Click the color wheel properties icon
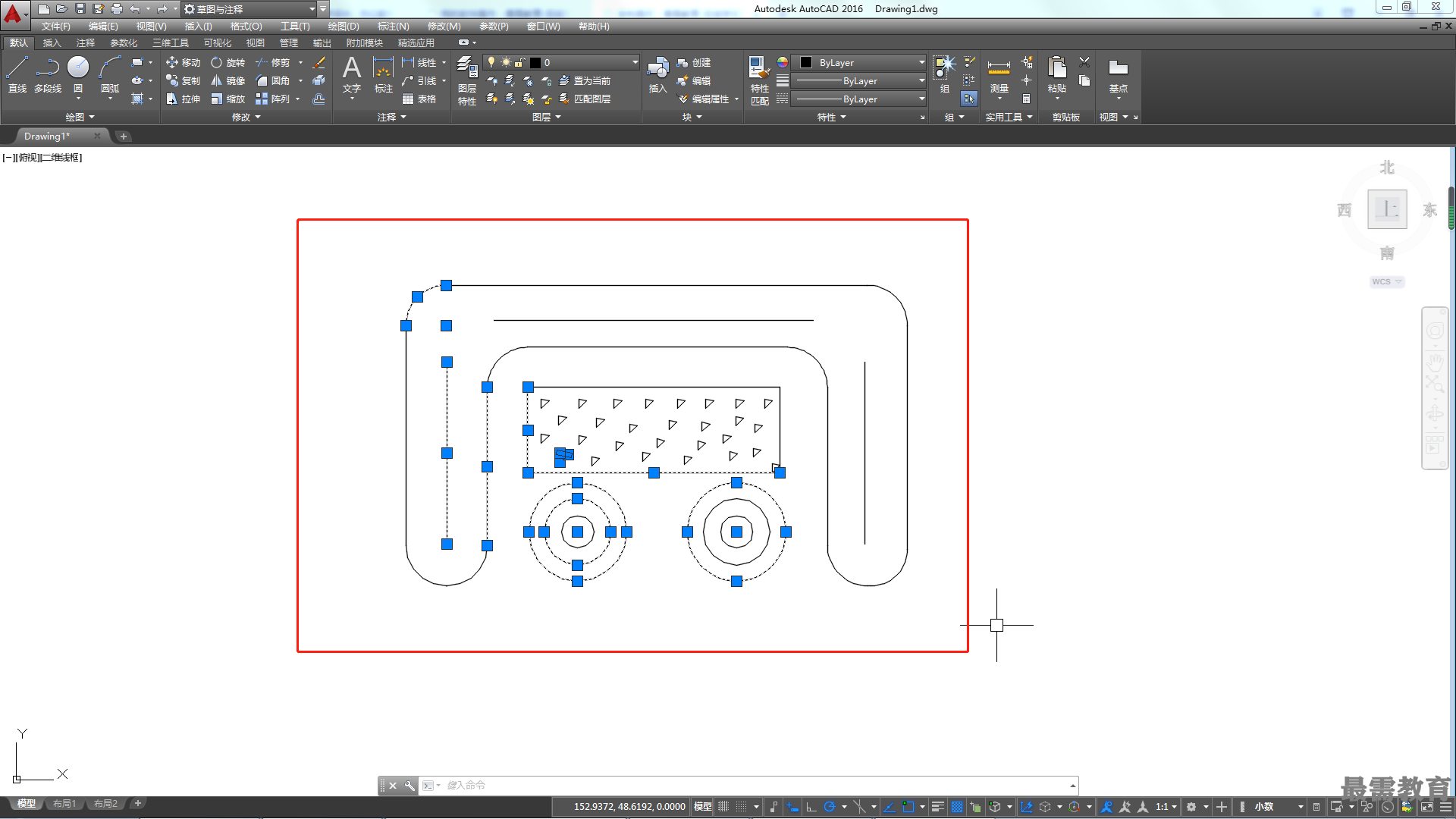 (x=783, y=62)
